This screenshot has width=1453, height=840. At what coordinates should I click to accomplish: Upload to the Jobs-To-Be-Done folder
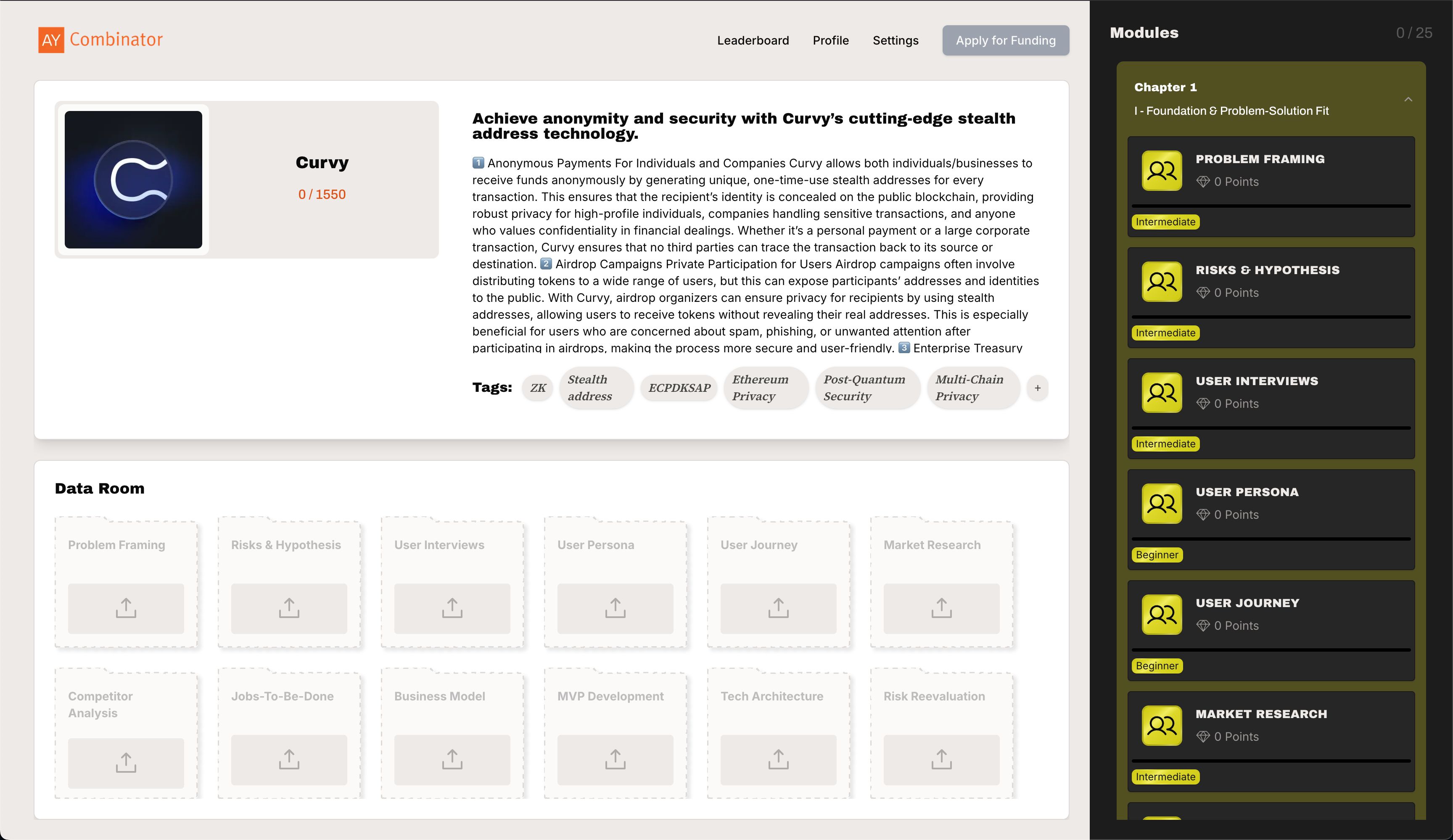(289, 760)
